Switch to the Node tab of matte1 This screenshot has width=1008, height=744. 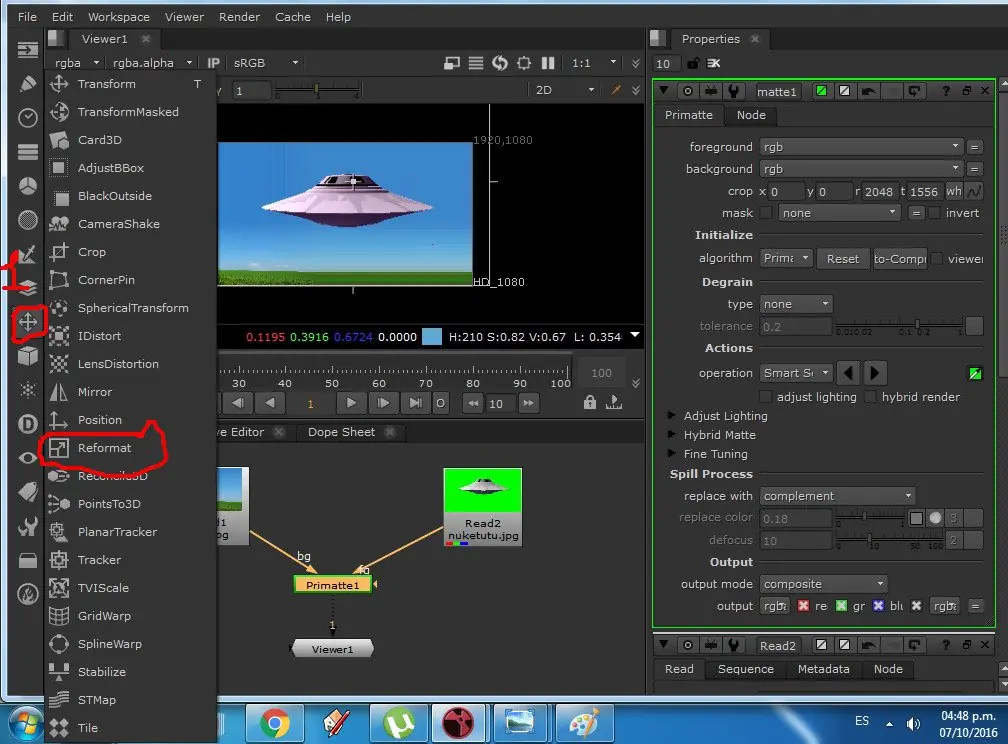[x=751, y=115]
